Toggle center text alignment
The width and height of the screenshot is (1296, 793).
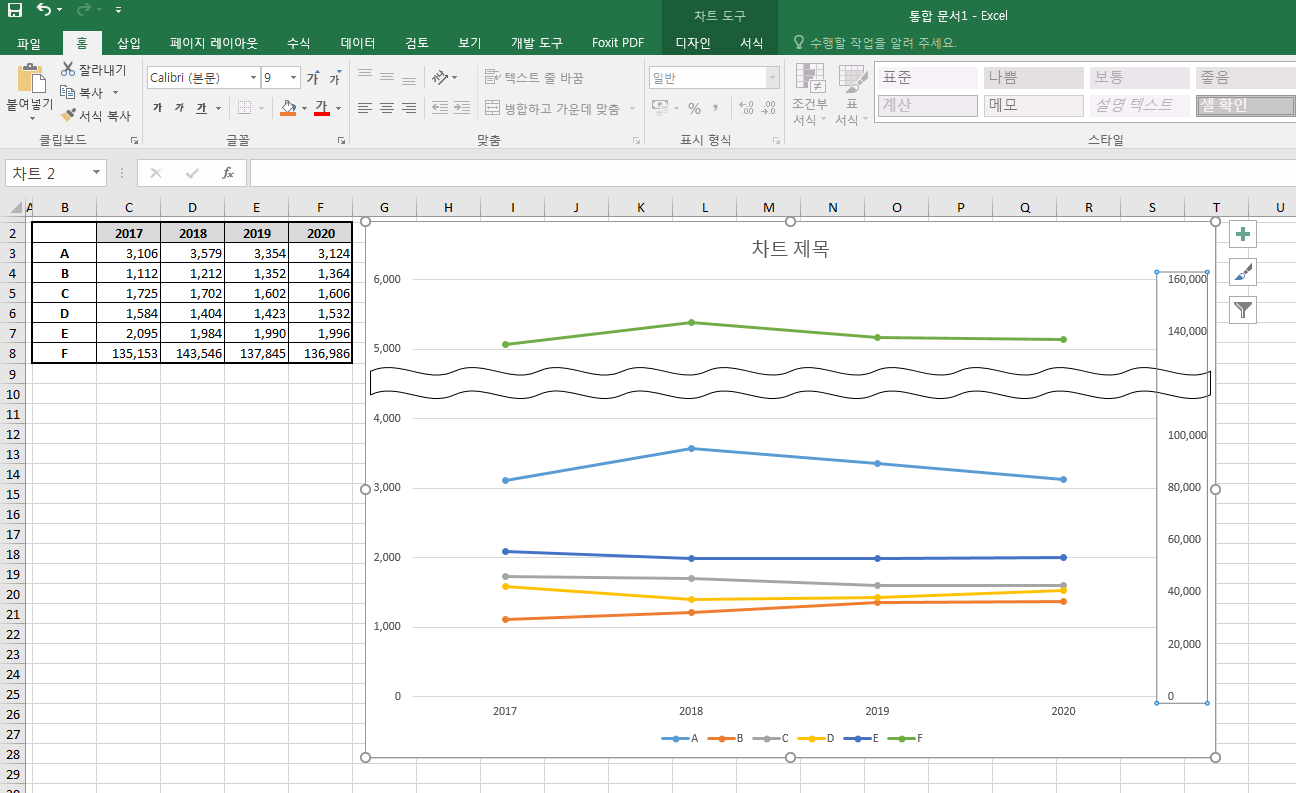tap(387, 107)
